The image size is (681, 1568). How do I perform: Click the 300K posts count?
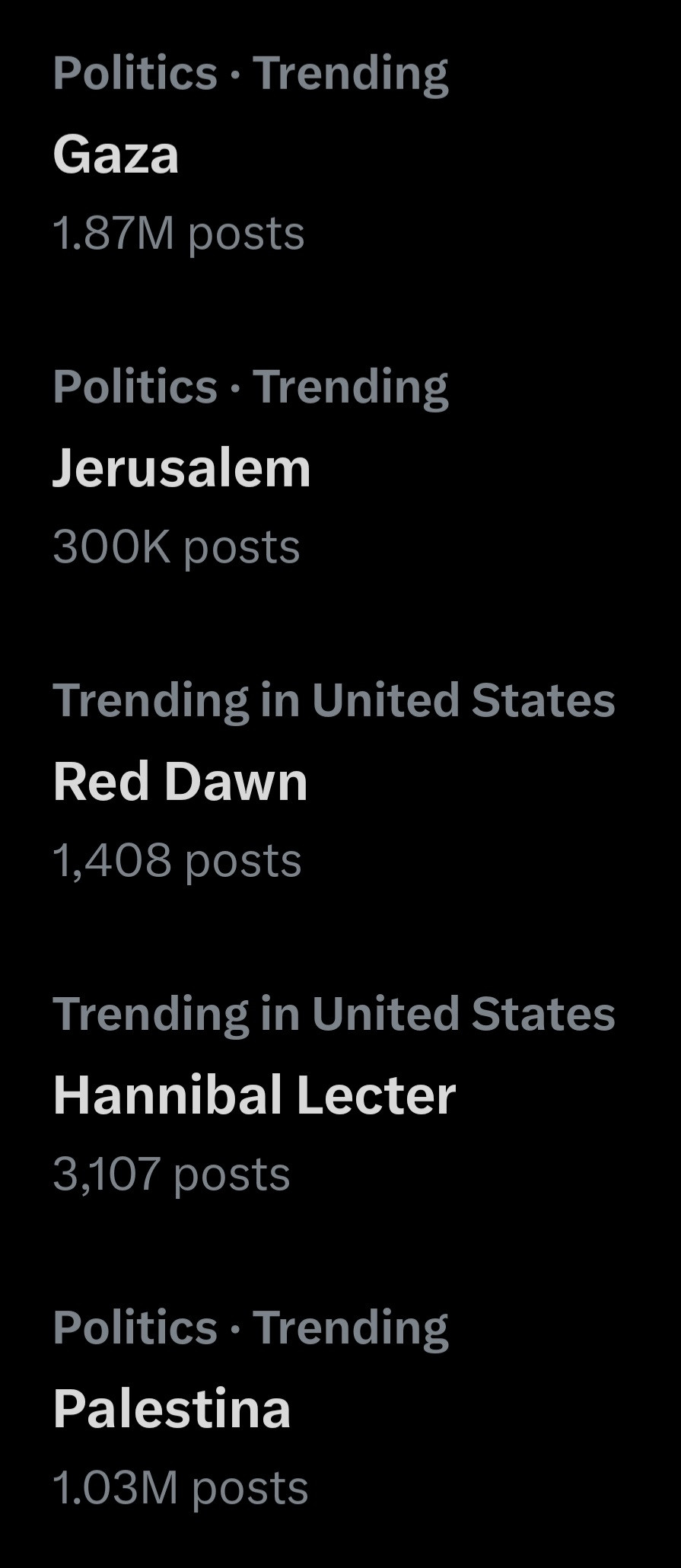click(177, 547)
